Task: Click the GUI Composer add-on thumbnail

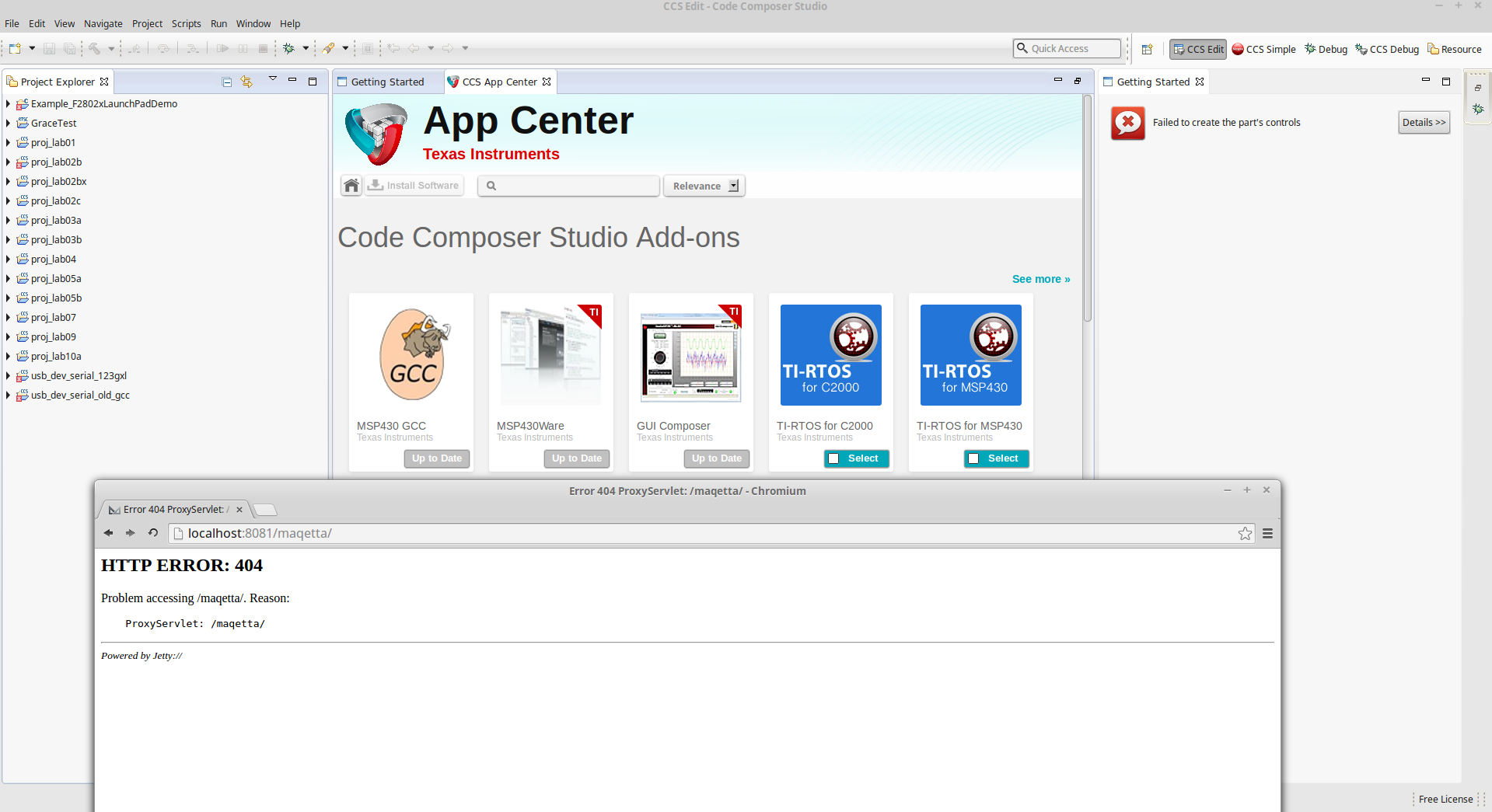Action: click(x=691, y=355)
